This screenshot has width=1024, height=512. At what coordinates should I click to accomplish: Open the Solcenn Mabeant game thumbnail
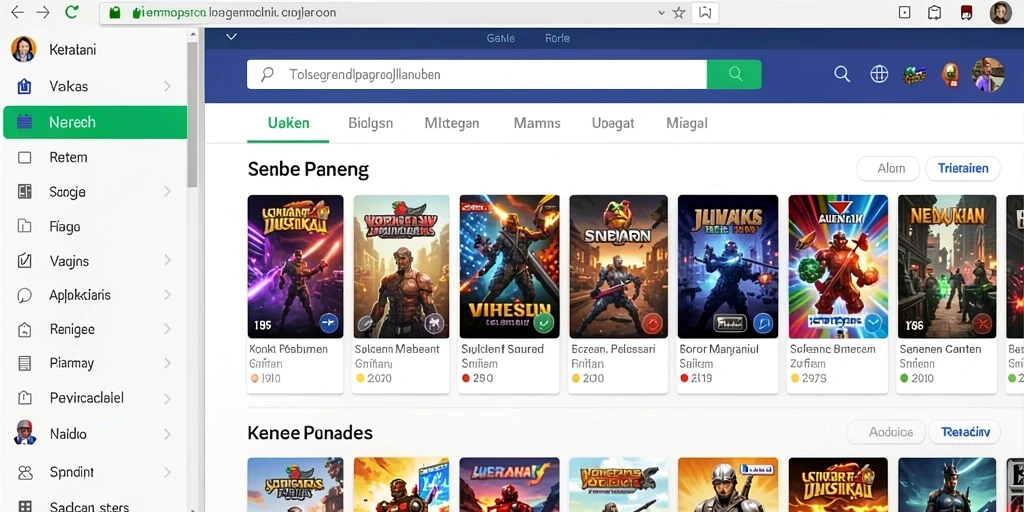(401, 266)
